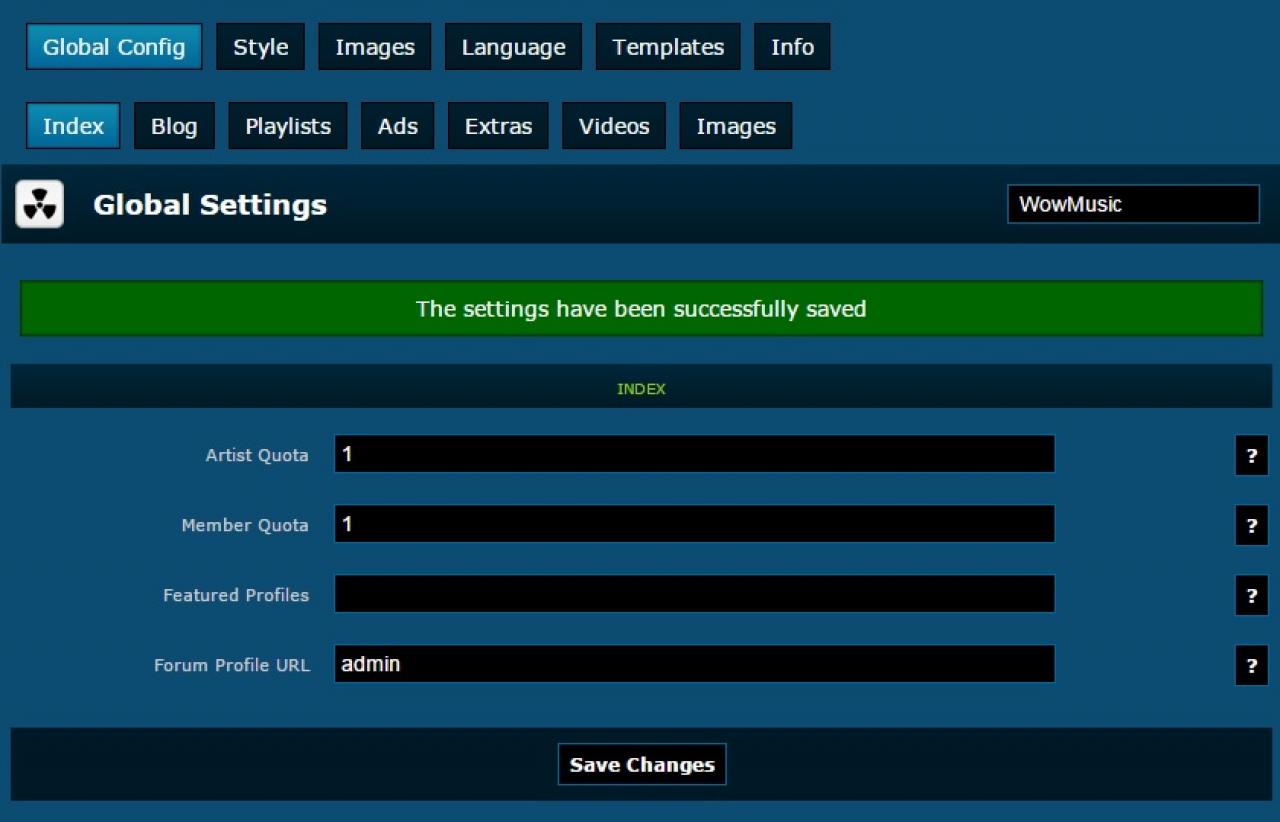Open the Templates tab
The width and height of the screenshot is (1280, 822).
click(x=668, y=47)
